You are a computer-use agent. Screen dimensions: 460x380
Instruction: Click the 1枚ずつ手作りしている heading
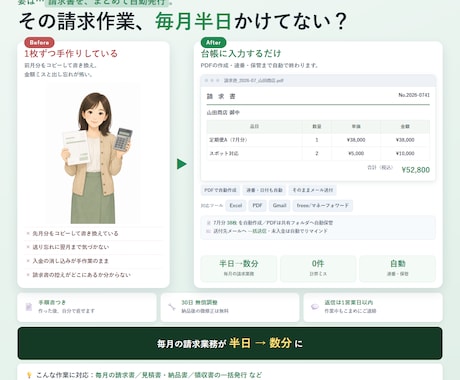[x=71, y=54]
